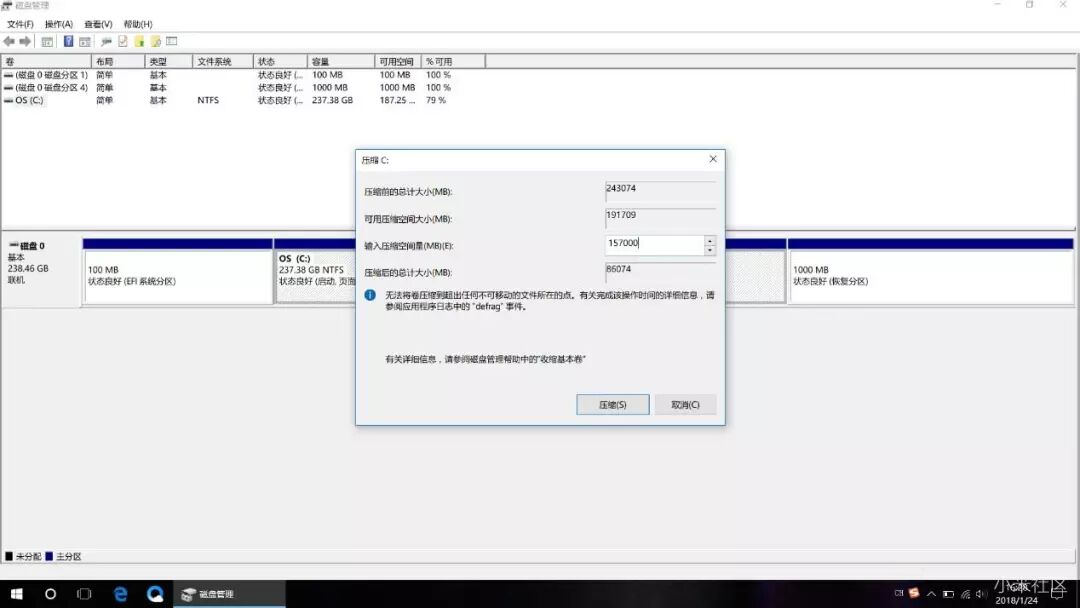Click the shrink amount input field showing 157000

[x=654, y=244]
